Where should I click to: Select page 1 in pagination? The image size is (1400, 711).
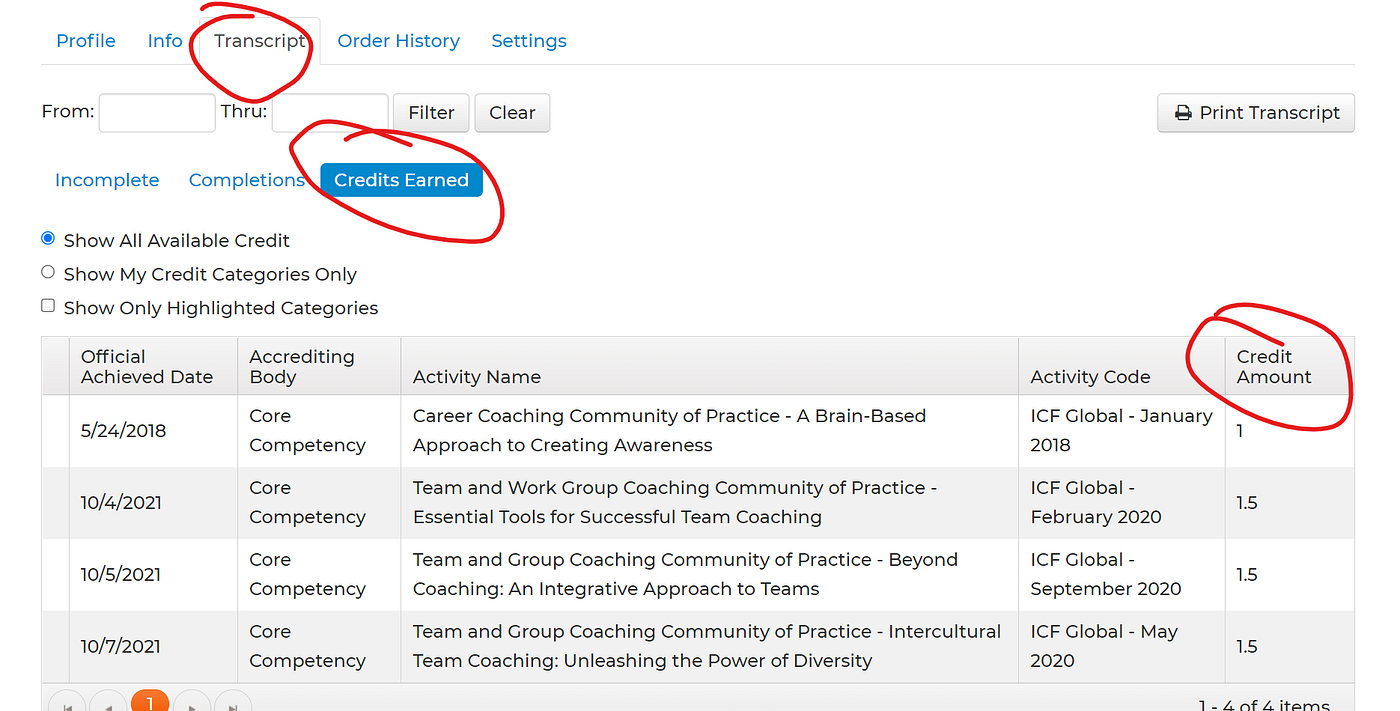pyautogui.click(x=150, y=702)
